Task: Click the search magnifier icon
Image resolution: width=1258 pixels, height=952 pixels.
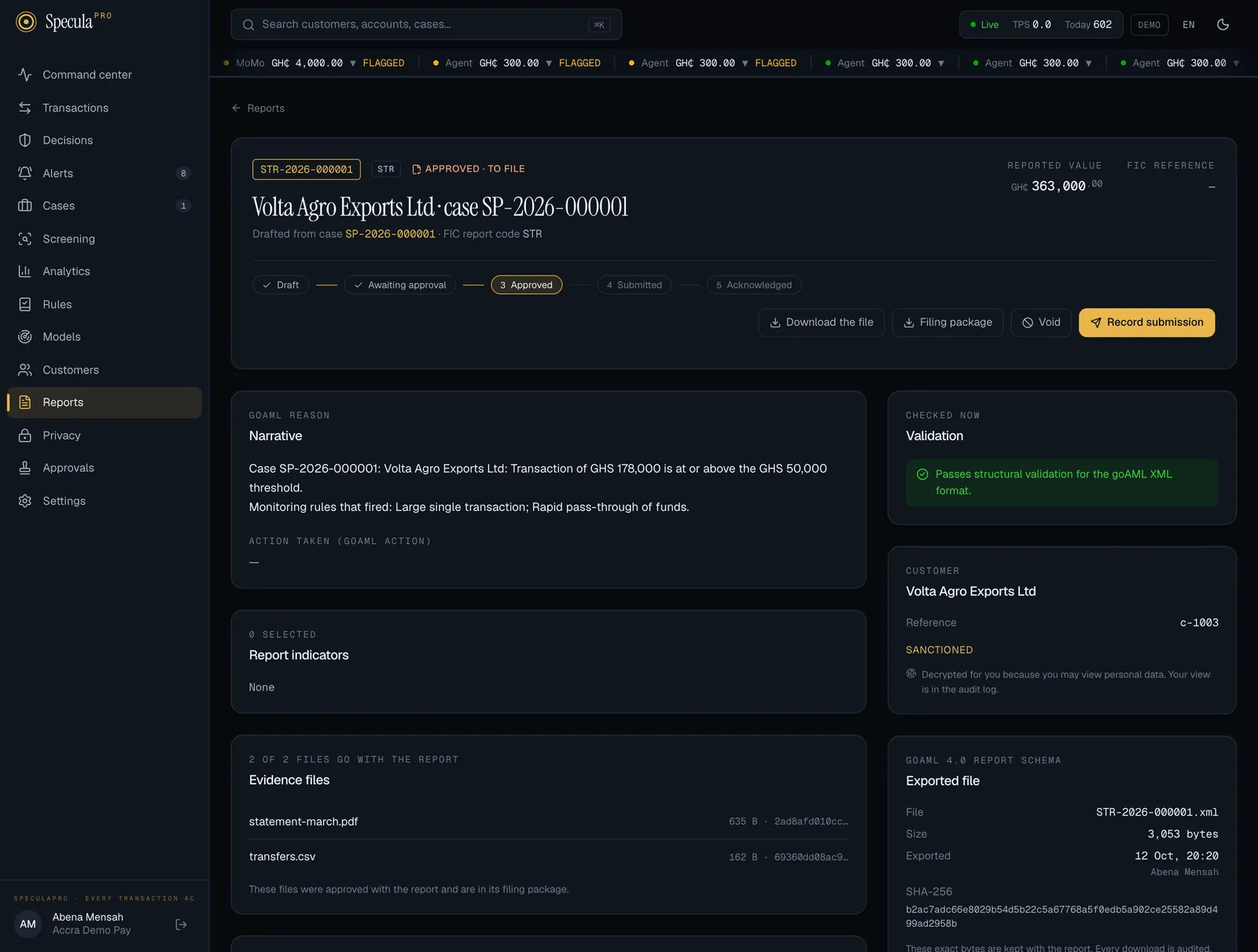Action: (x=248, y=24)
